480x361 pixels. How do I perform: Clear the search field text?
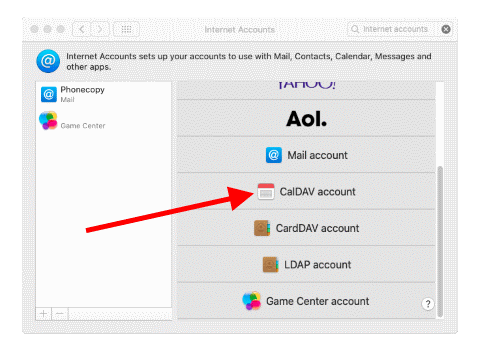(x=446, y=29)
